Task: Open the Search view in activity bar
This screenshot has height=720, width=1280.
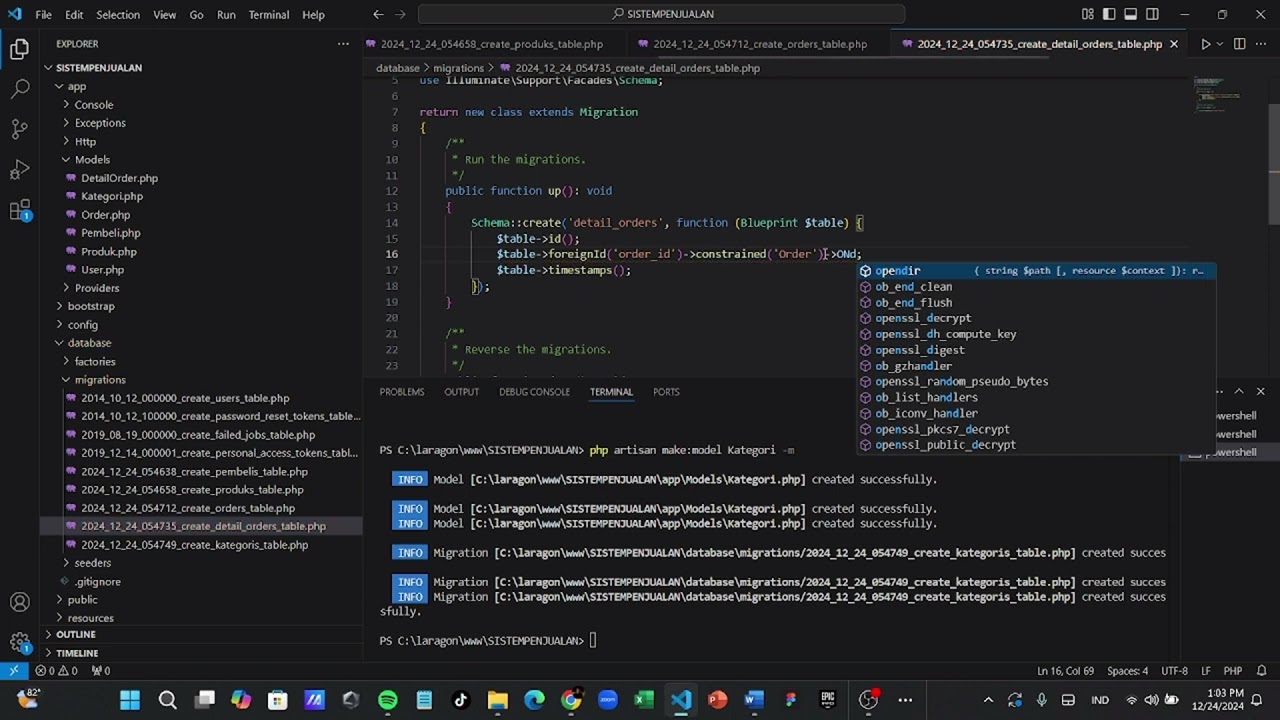Action: (x=19, y=89)
